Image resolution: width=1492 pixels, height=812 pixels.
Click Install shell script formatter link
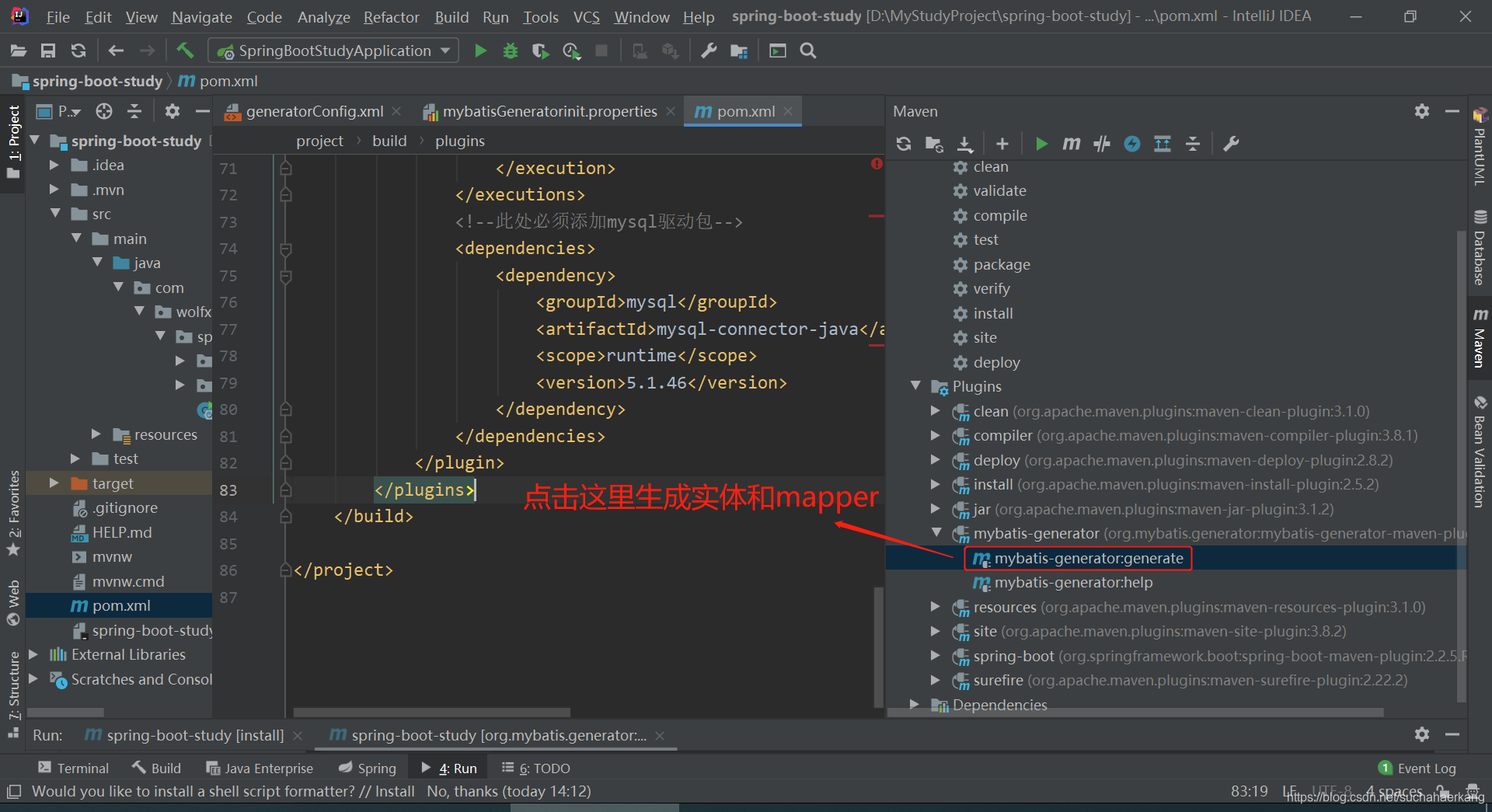coord(395,791)
